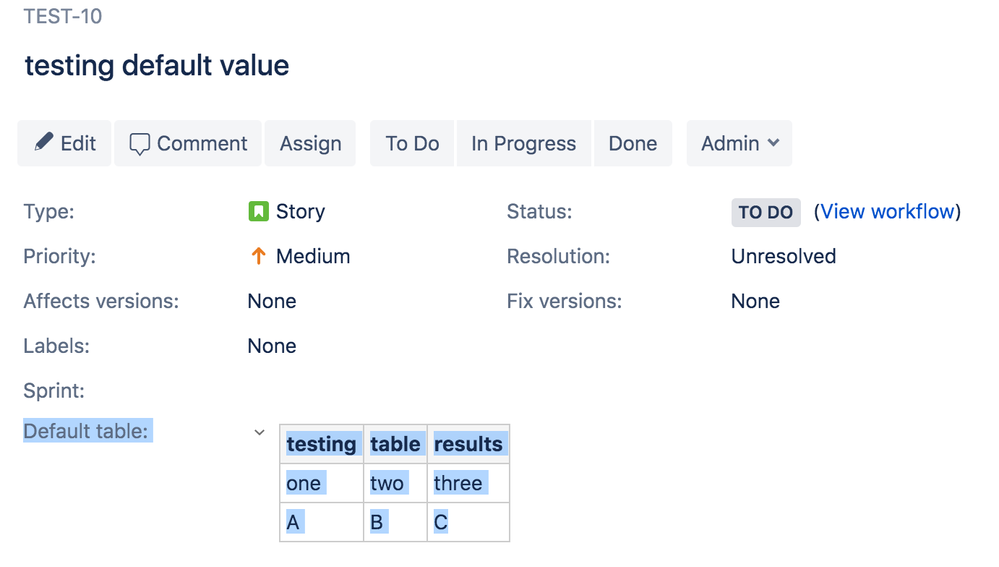This screenshot has width=999, height=567.
Task: Click the TEST-10 issue key
Action: pyautogui.click(x=63, y=17)
